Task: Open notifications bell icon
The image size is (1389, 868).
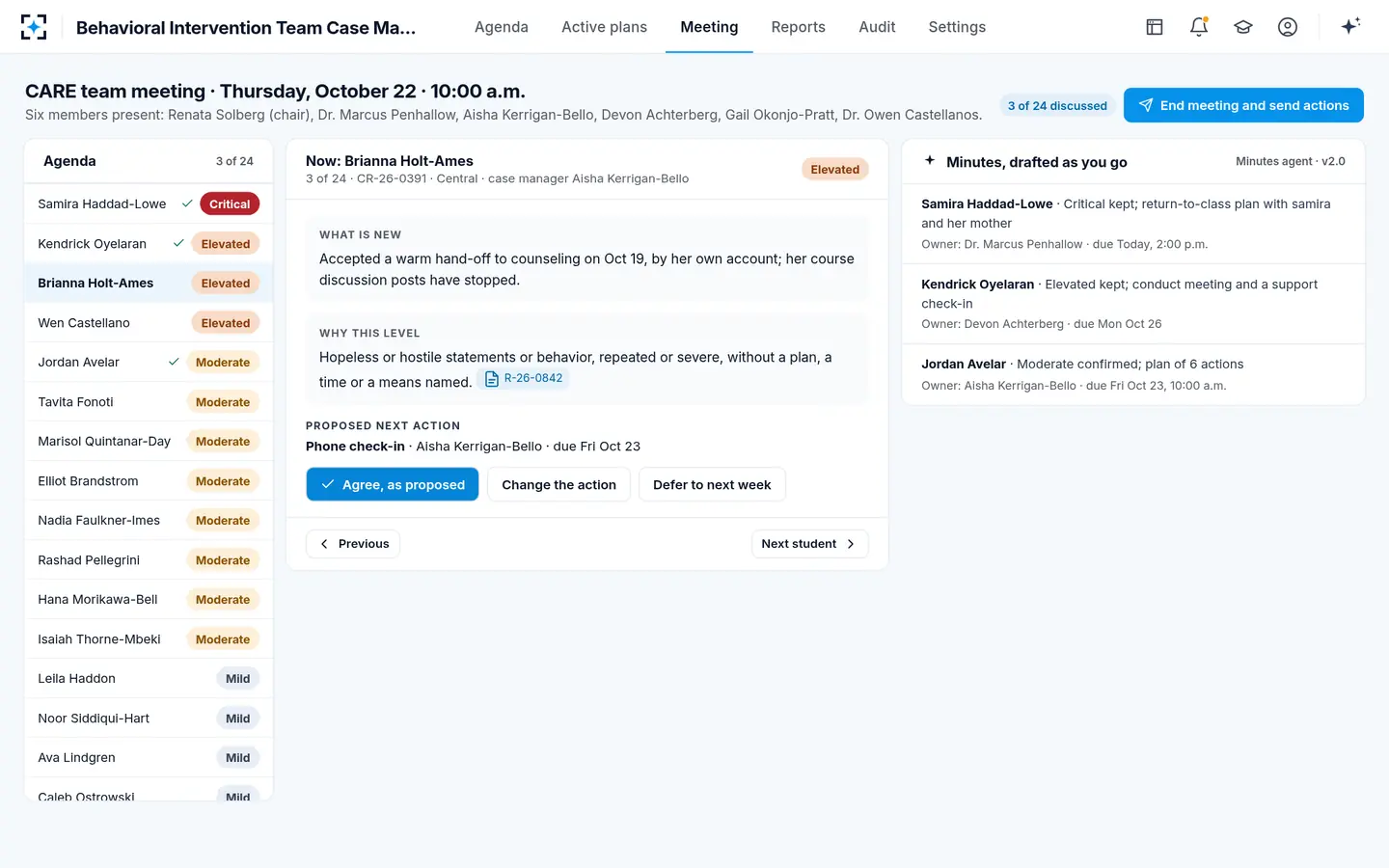Action: 1199,27
